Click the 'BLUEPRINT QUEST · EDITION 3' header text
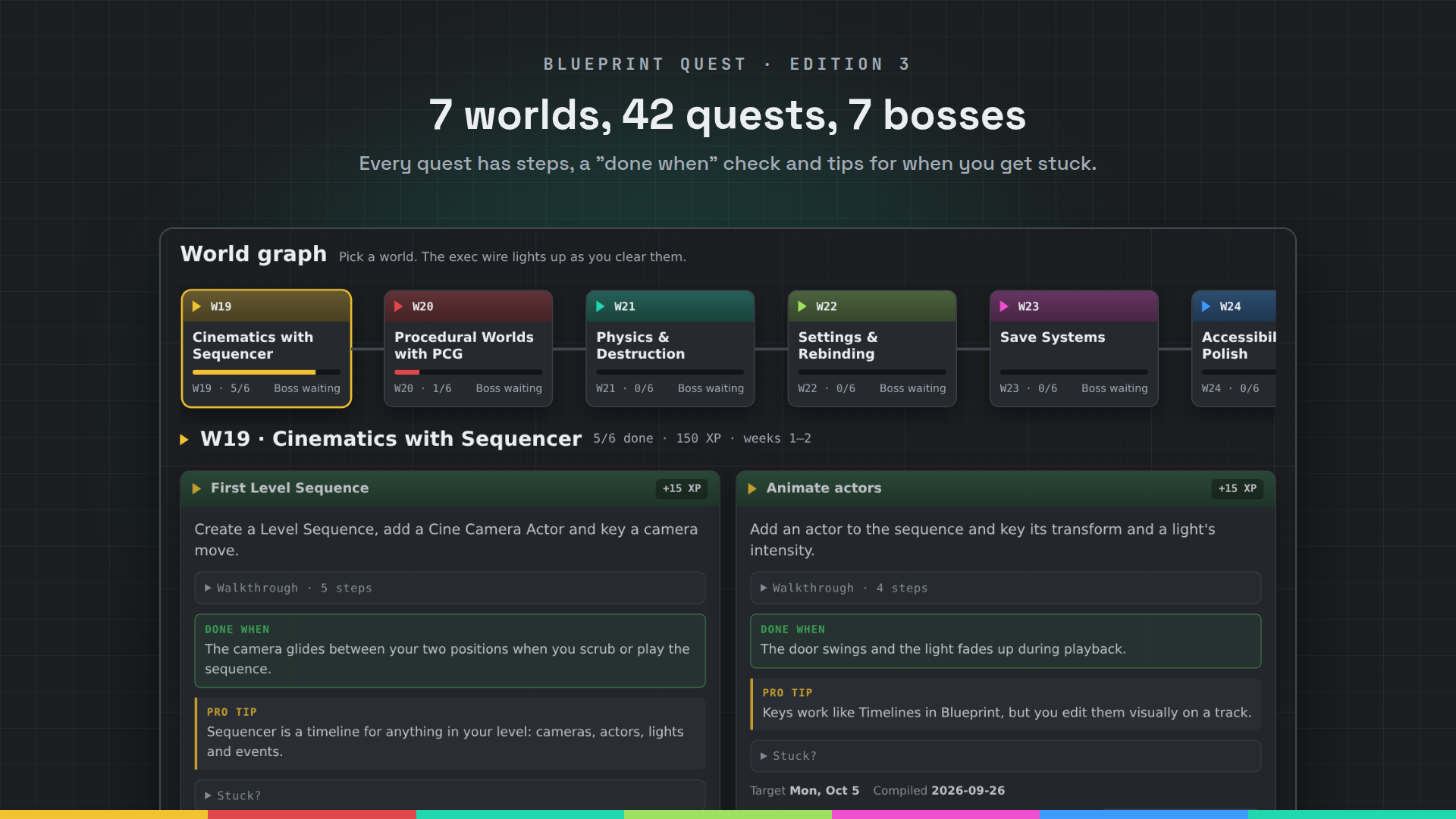Screen dimensions: 1456x819 (x=727, y=64)
